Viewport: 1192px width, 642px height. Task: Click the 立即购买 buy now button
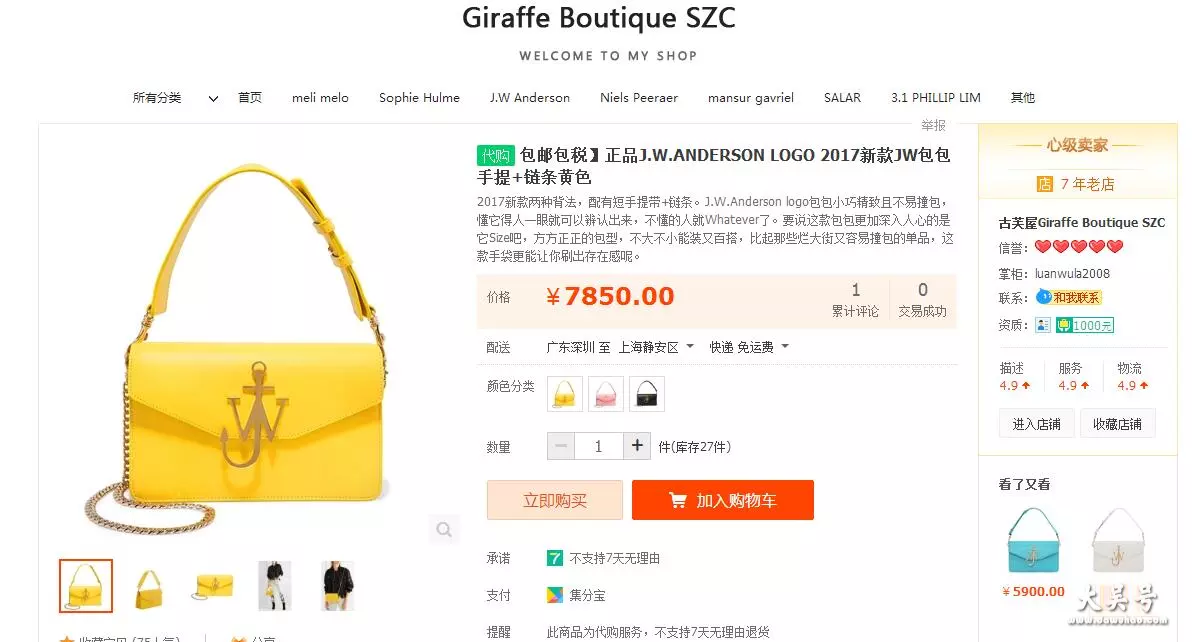click(x=555, y=500)
